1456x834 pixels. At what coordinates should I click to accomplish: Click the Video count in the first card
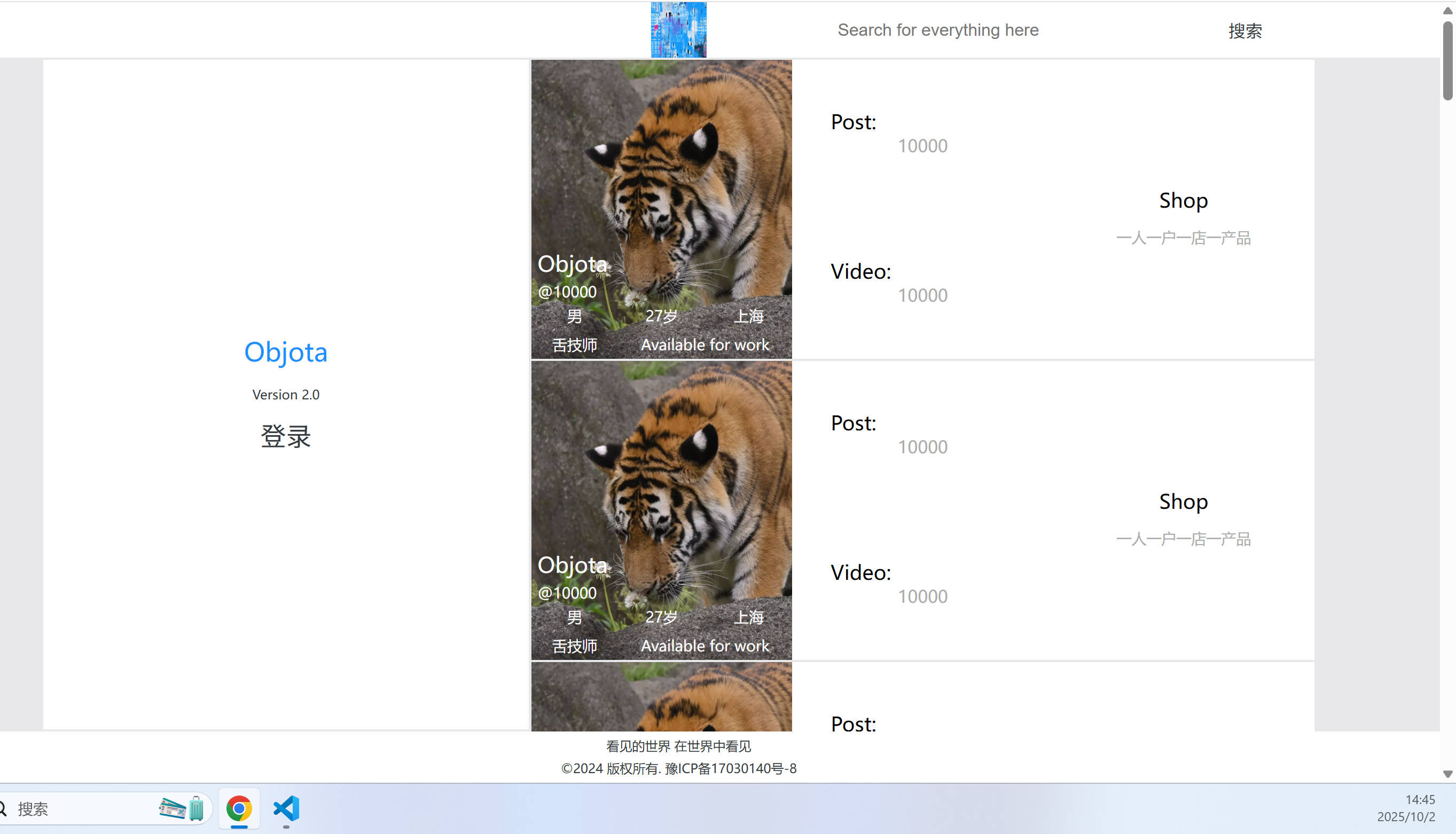pos(922,296)
